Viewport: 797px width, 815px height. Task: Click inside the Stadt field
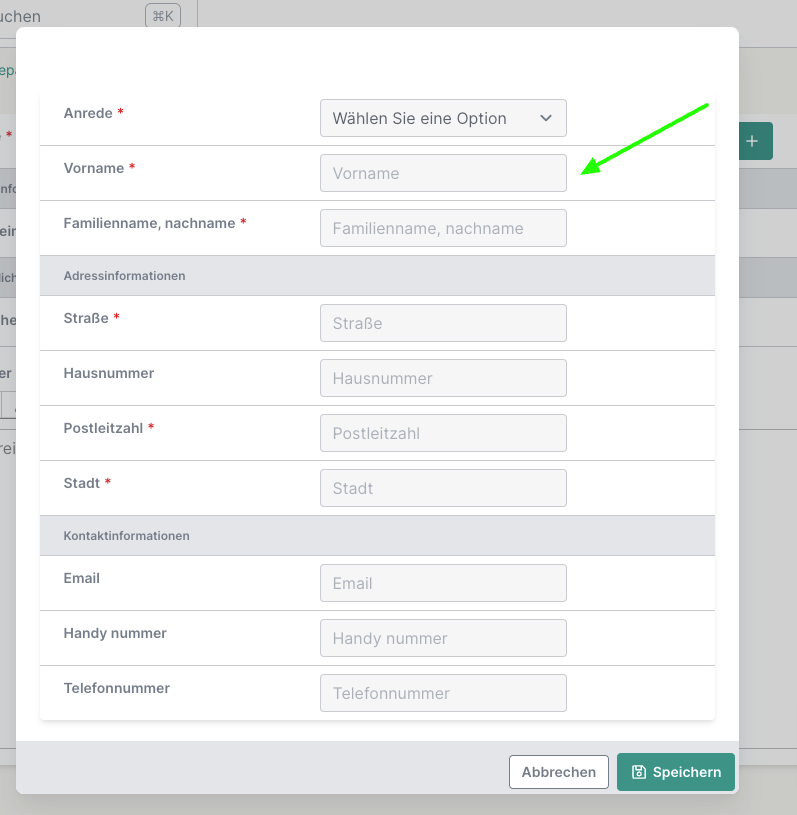coord(443,488)
